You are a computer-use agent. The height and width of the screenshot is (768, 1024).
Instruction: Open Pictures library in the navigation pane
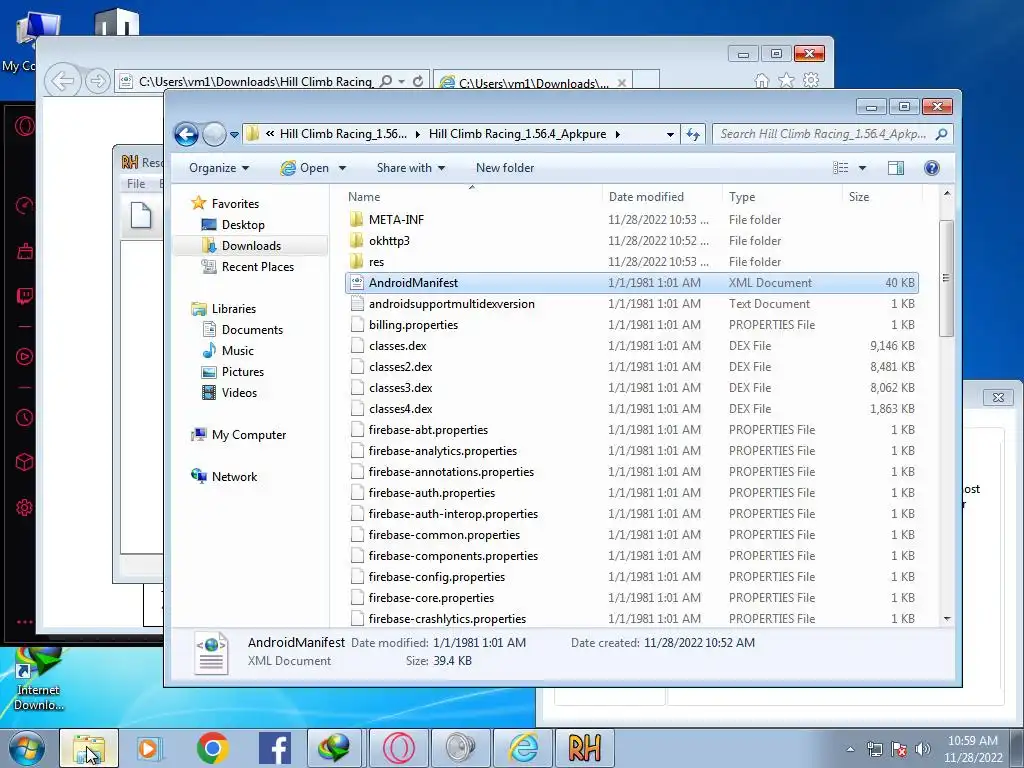tap(242, 372)
